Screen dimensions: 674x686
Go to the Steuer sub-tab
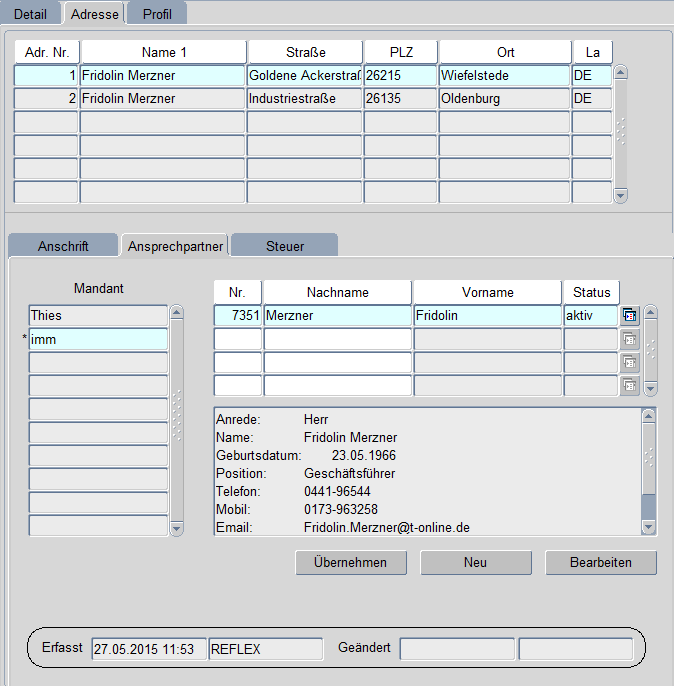tap(285, 246)
